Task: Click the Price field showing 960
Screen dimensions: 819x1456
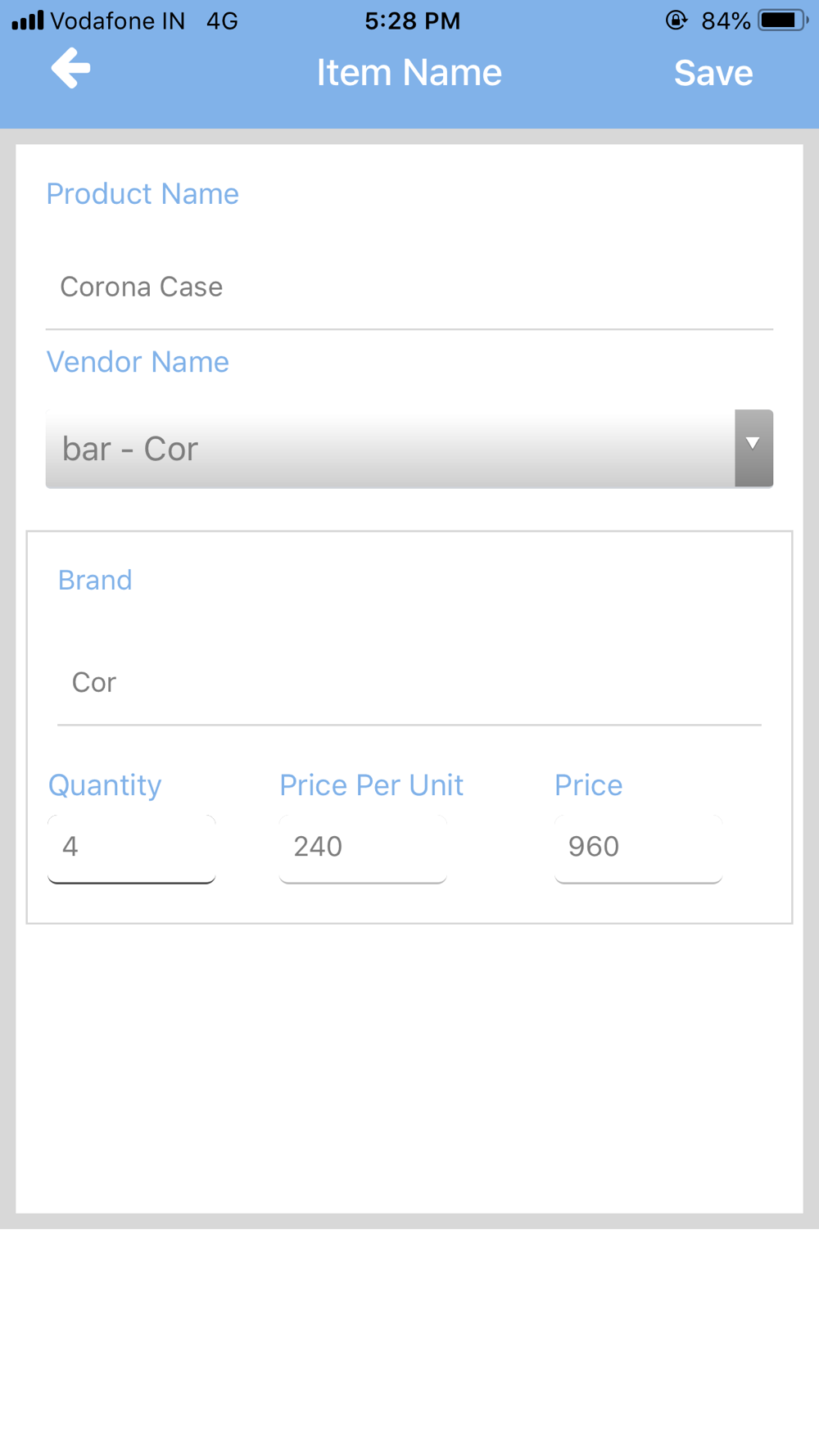Action: pos(639,848)
